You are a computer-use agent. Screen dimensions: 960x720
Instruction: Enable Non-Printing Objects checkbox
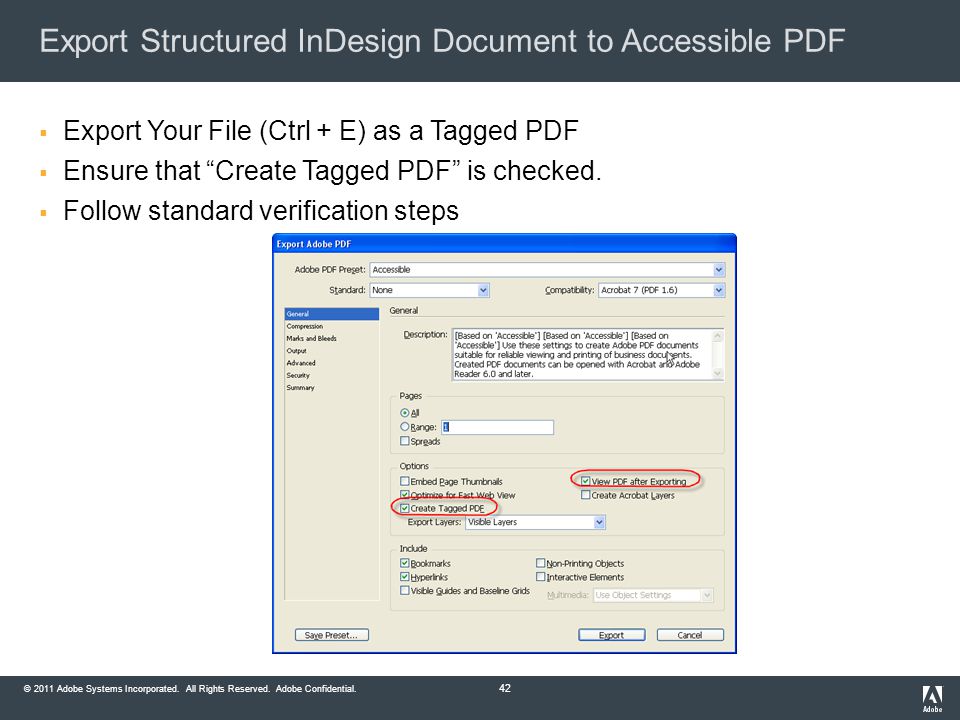[x=541, y=563]
